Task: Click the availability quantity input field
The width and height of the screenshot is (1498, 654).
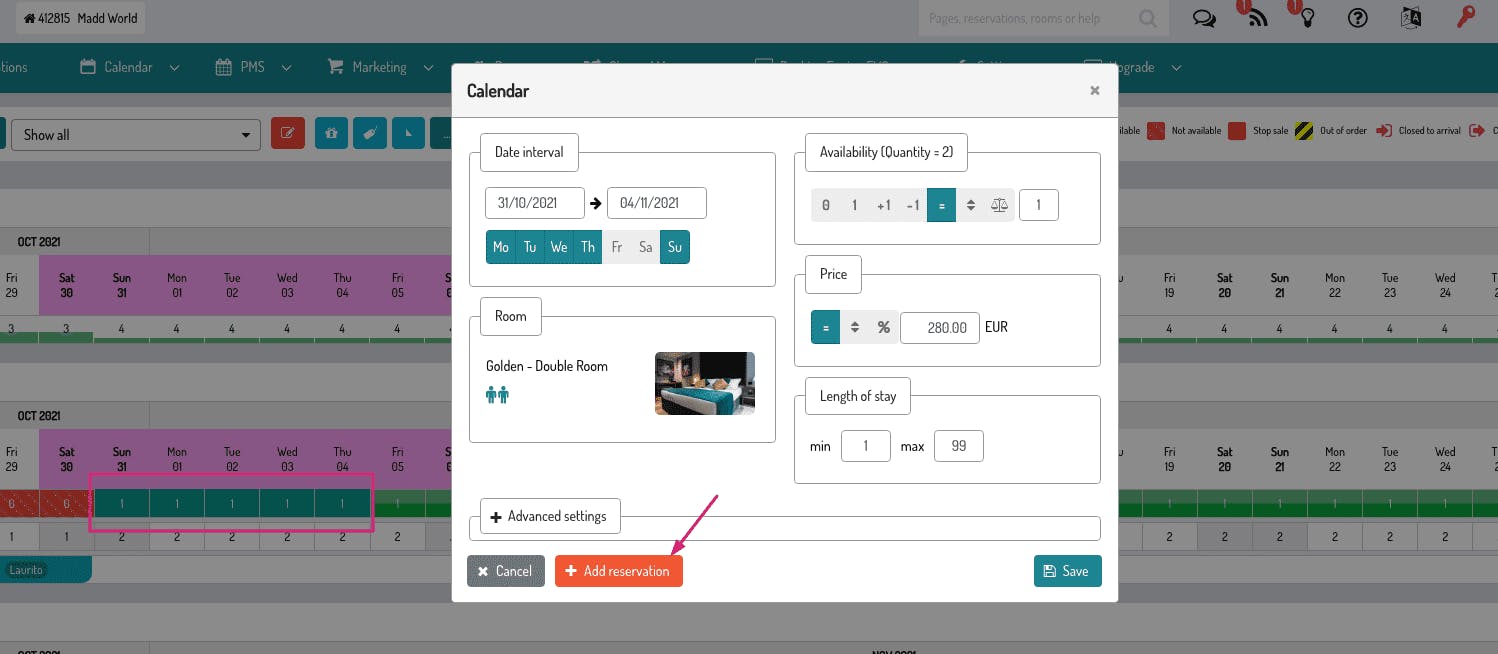Action: click(1039, 205)
